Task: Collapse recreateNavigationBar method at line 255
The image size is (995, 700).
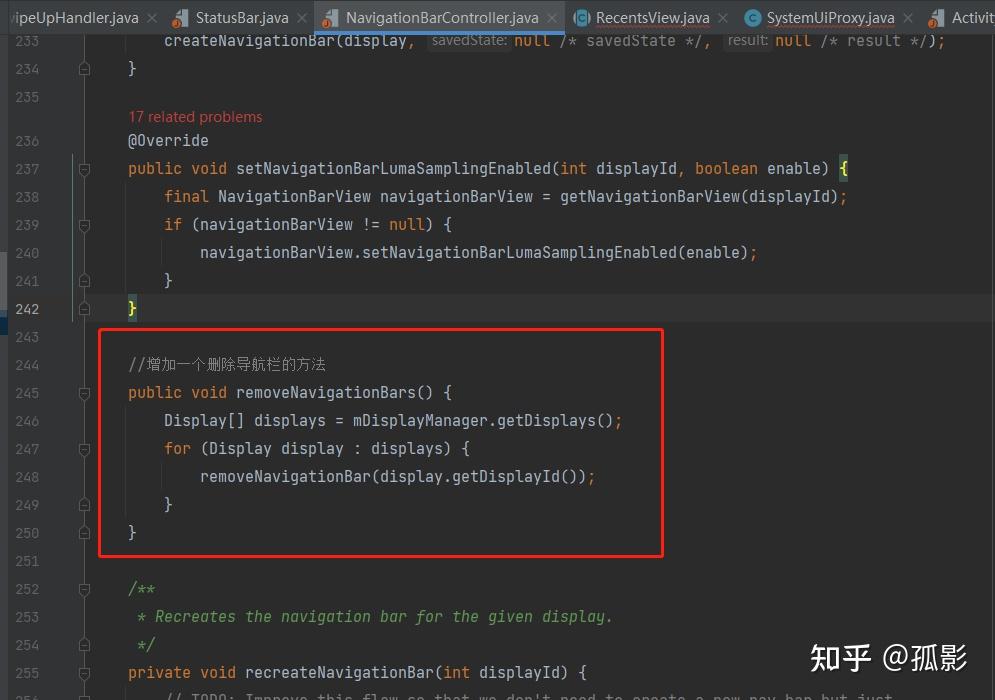Action: 84,673
